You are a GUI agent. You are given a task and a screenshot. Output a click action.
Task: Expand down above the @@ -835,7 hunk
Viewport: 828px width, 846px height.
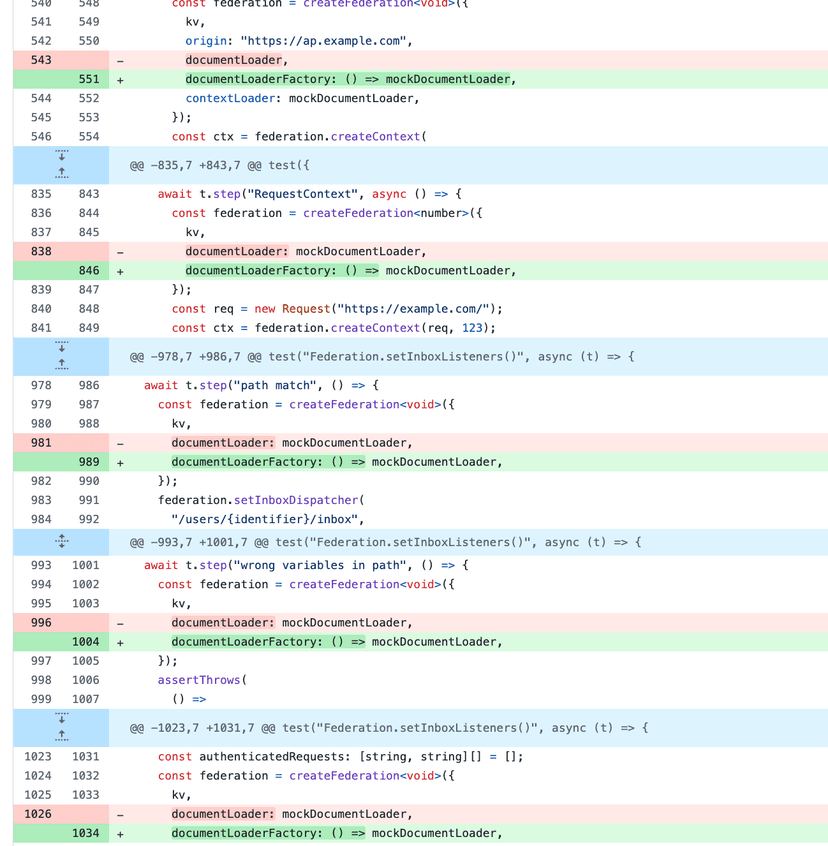click(x=61, y=156)
